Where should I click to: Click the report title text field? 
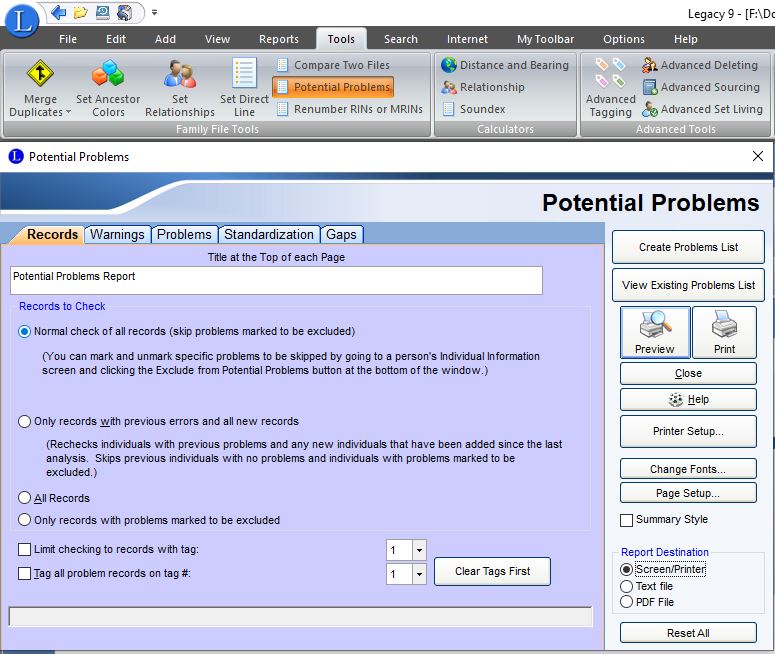click(x=276, y=280)
